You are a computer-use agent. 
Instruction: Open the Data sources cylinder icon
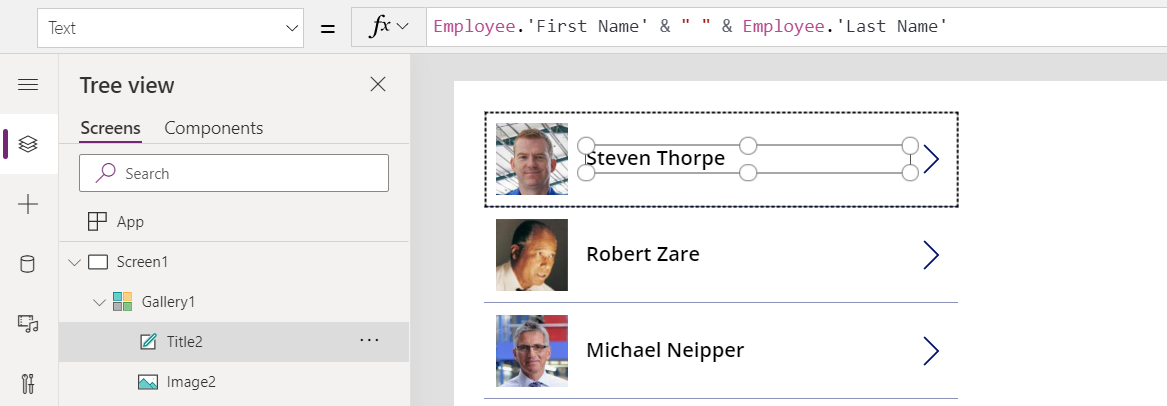(28, 264)
